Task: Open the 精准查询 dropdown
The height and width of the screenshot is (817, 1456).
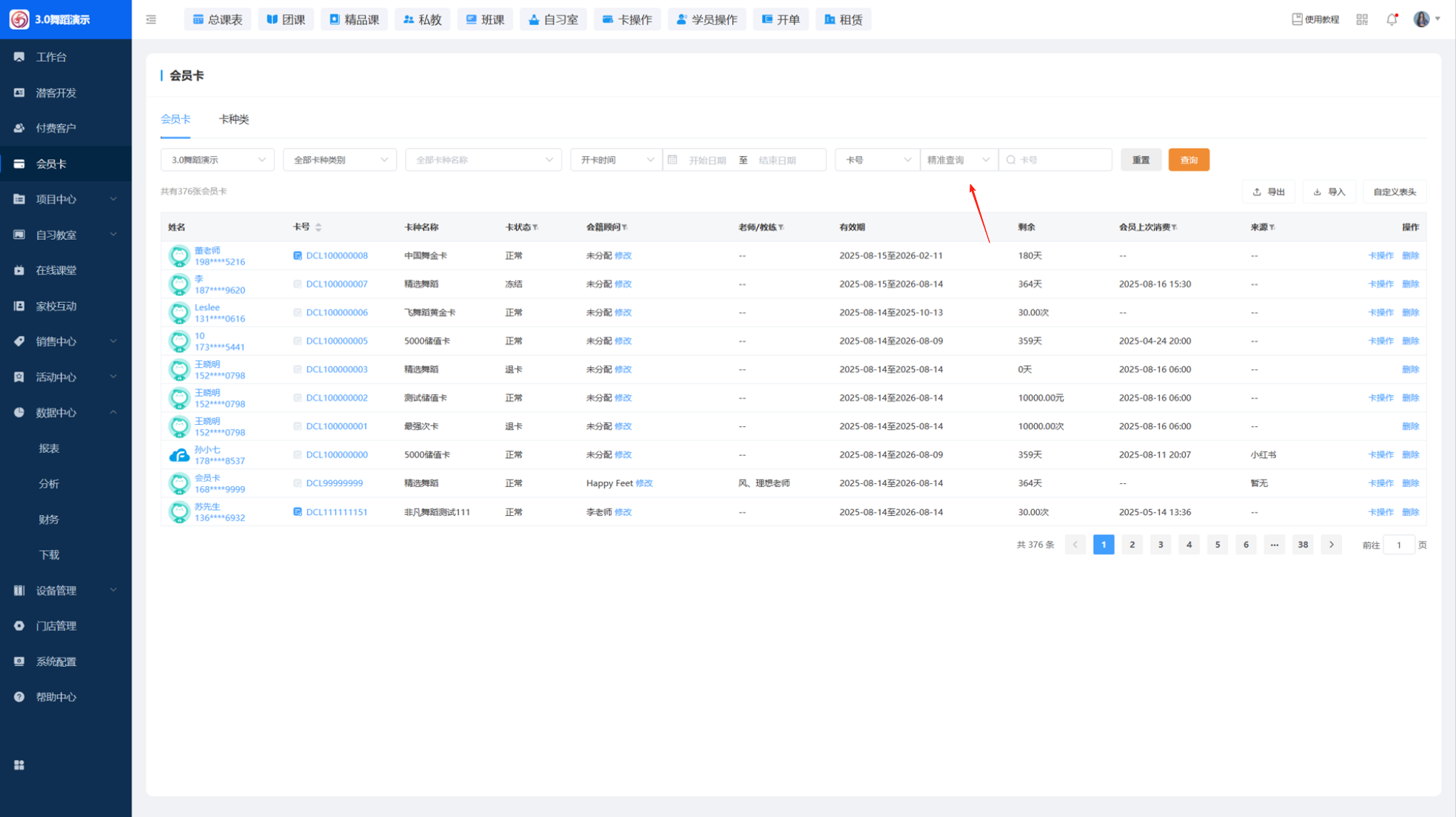Action: (x=958, y=160)
